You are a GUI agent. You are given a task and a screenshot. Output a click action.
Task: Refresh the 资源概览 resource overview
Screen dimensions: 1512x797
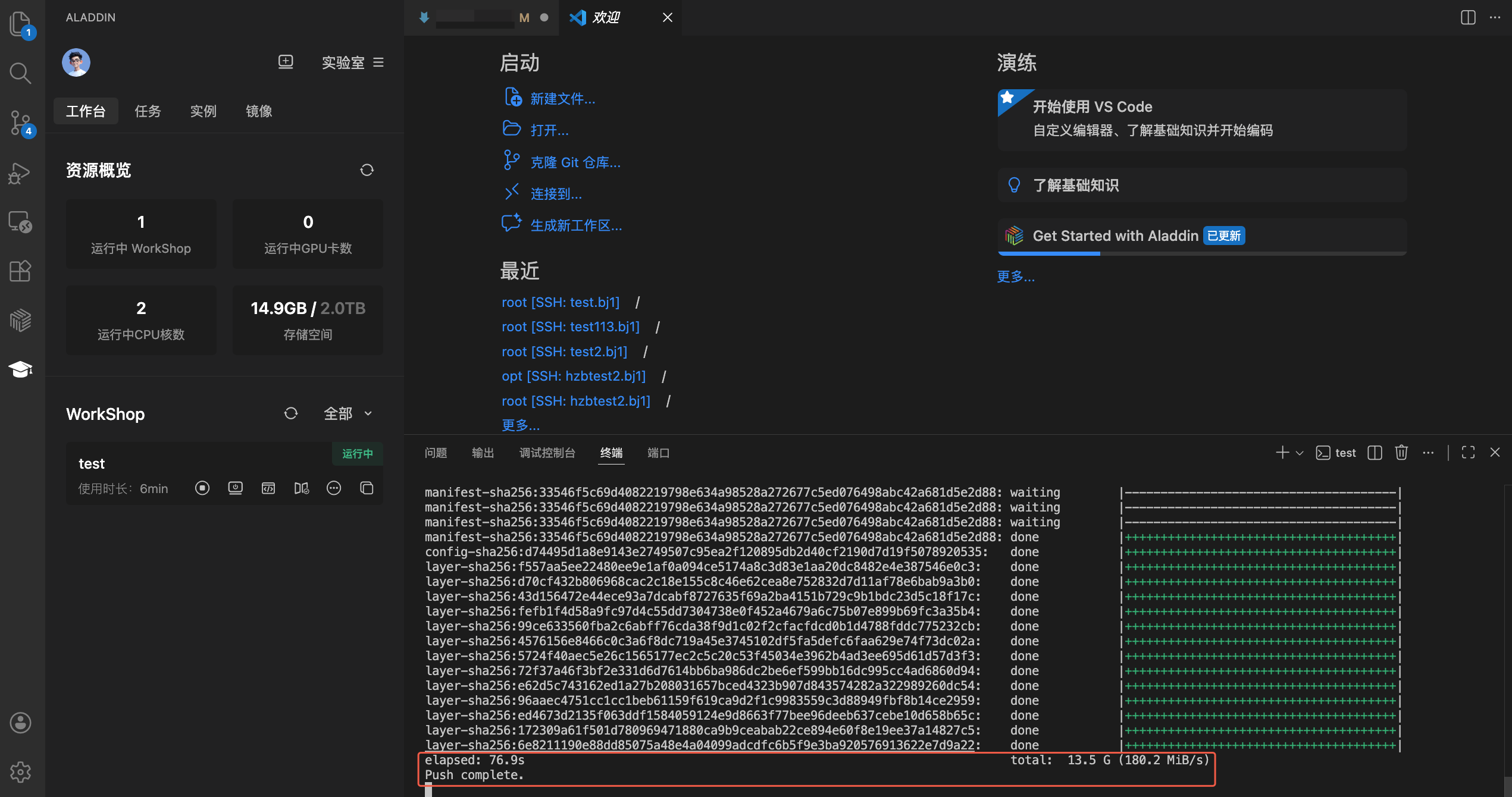click(x=367, y=170)
